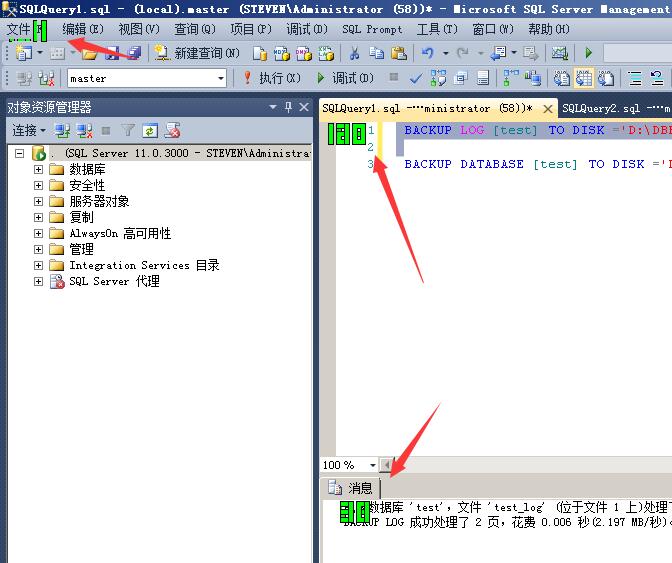Open the 100 % zoom dropdown

[372, 465]
